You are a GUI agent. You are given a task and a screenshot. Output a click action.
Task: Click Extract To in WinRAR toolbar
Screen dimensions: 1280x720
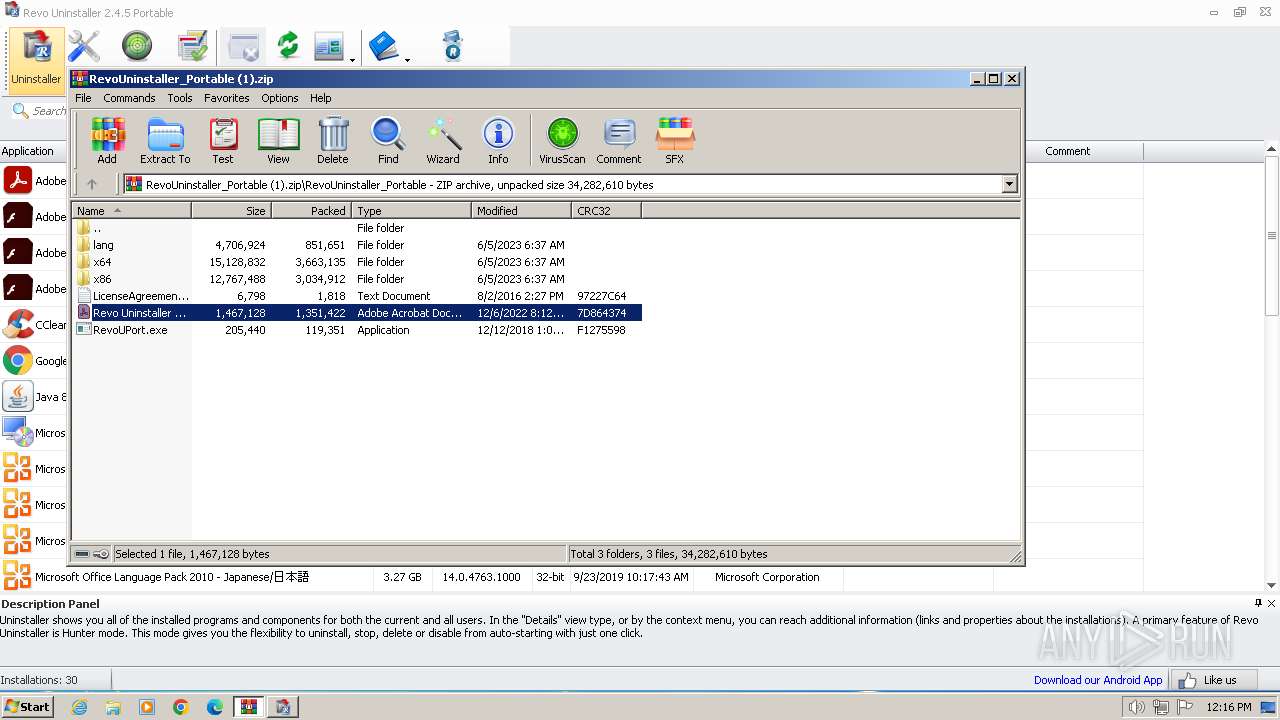click(165, 140)
